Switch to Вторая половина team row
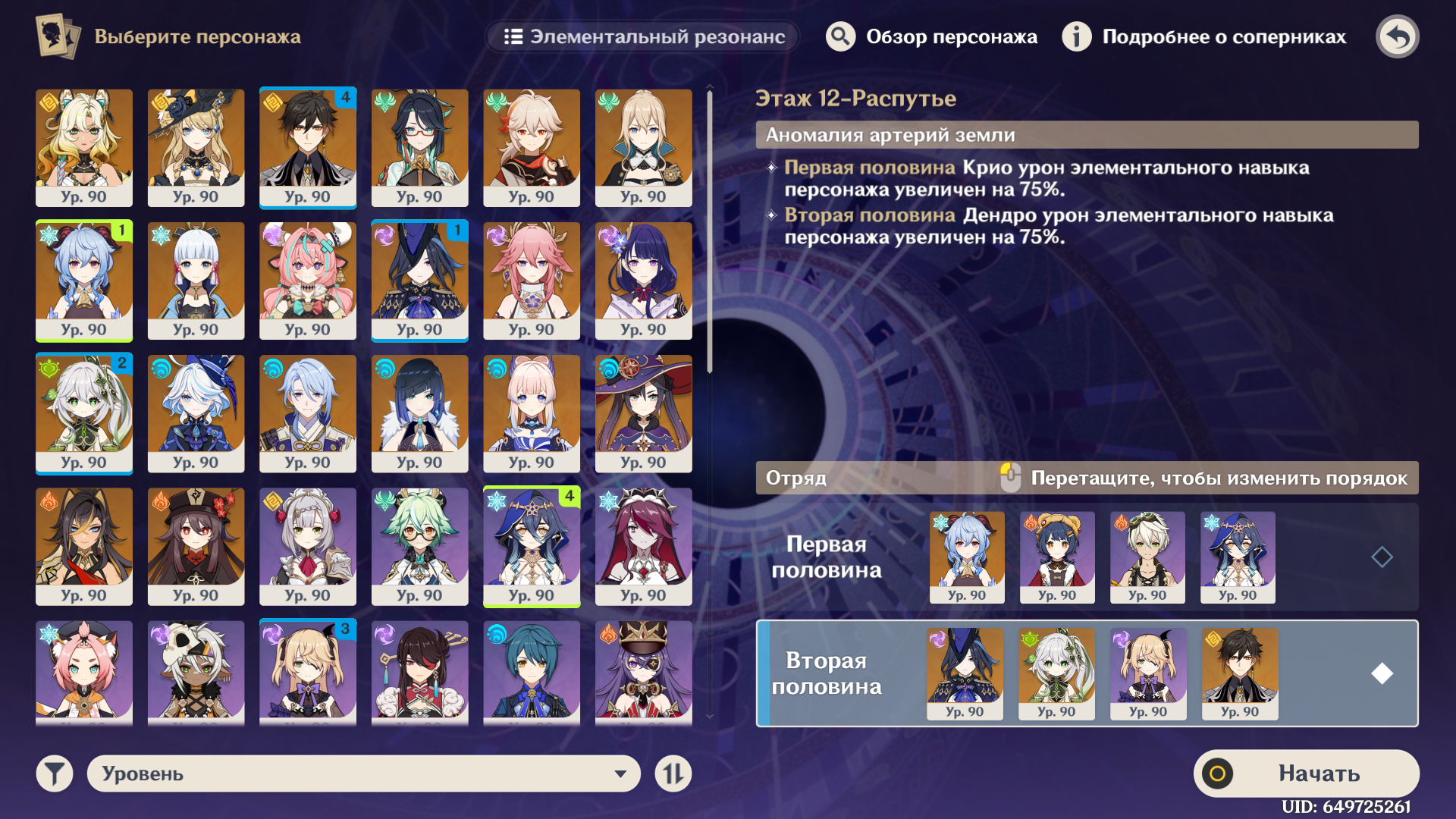 coord(1087,673)
